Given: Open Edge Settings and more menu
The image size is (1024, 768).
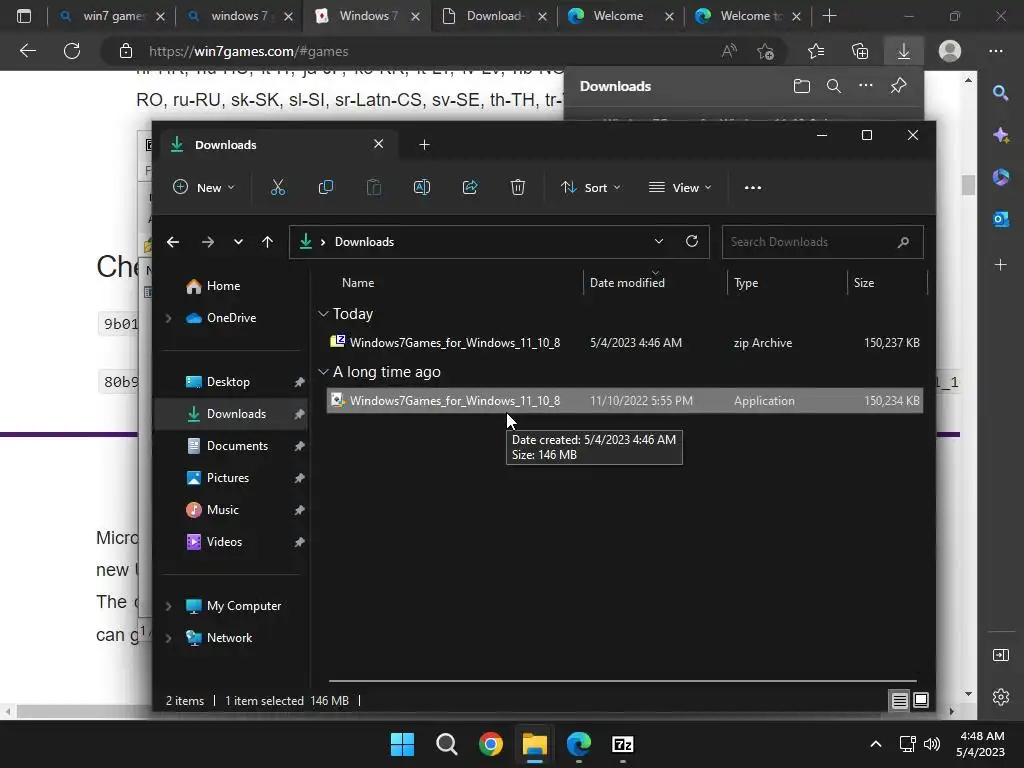Looking at the screenshot, I should pyautogui.click(x=996, y=51).
